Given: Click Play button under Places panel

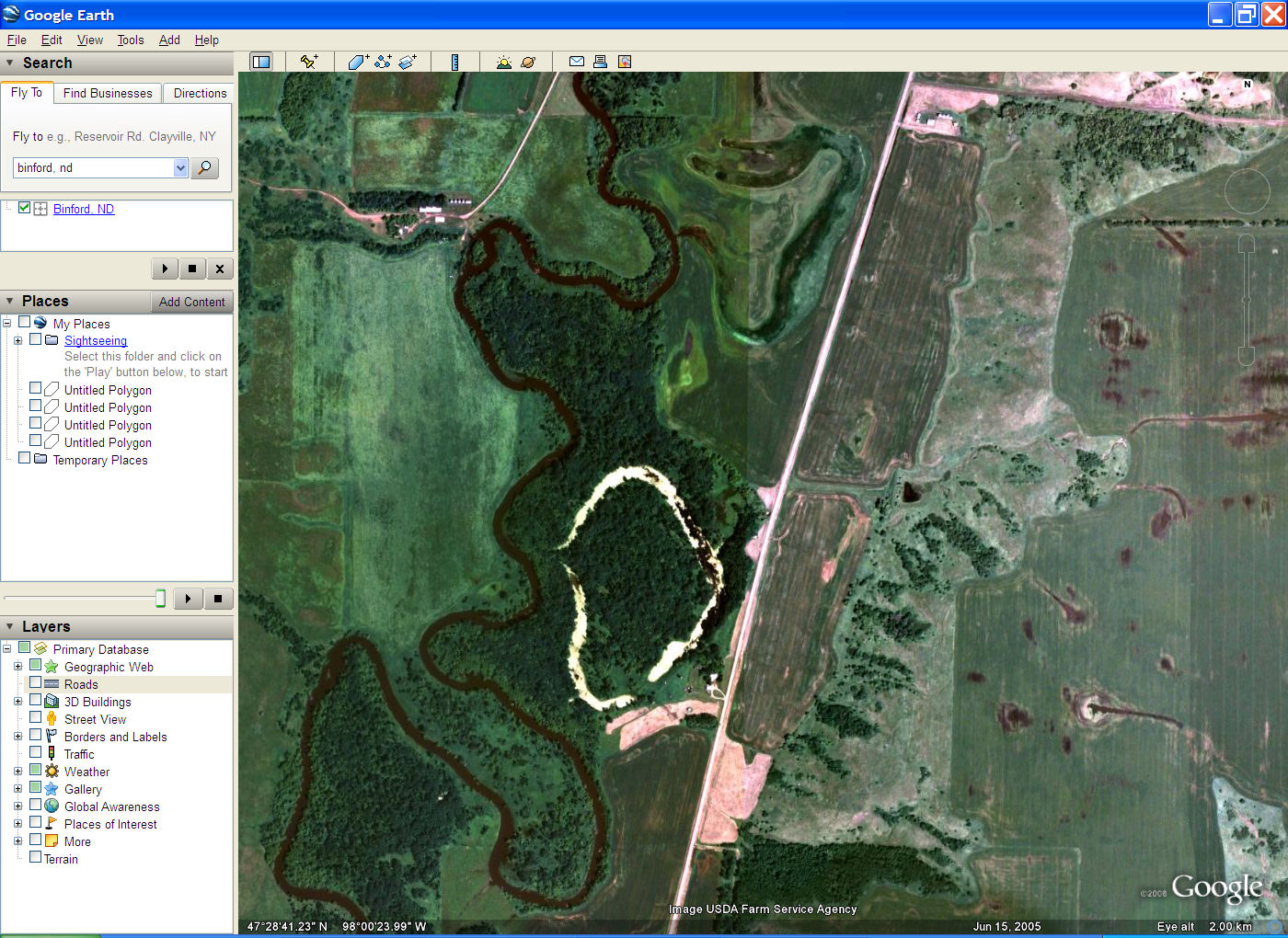Looking at the screenshot, I should [188, 599].
